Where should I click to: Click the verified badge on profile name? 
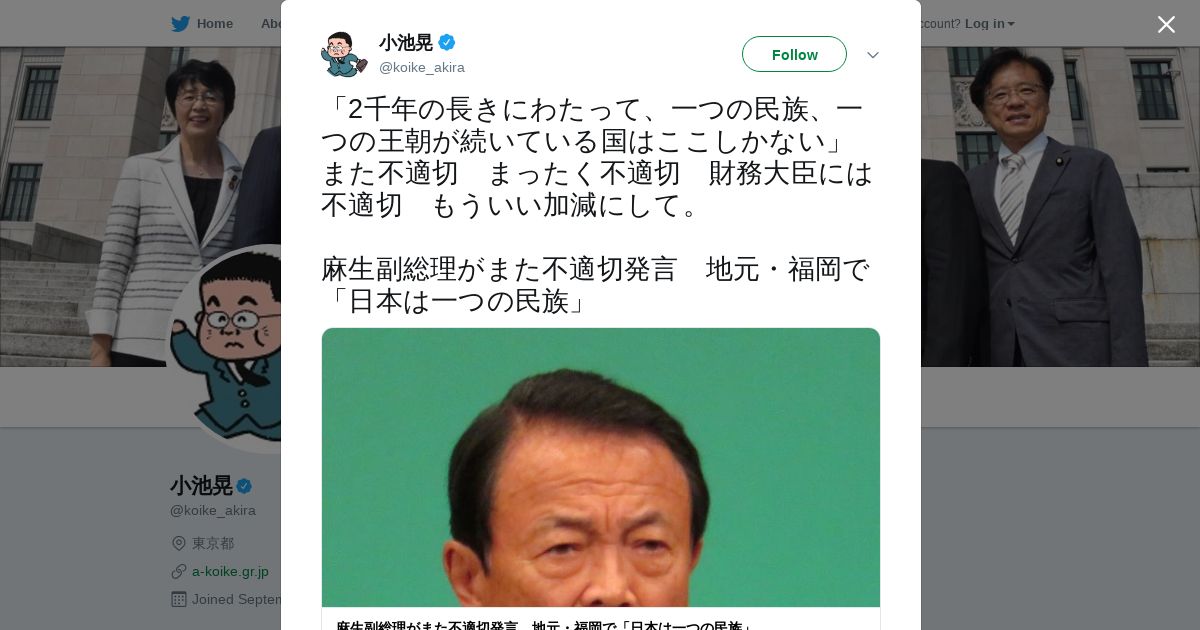pos(244,486)
